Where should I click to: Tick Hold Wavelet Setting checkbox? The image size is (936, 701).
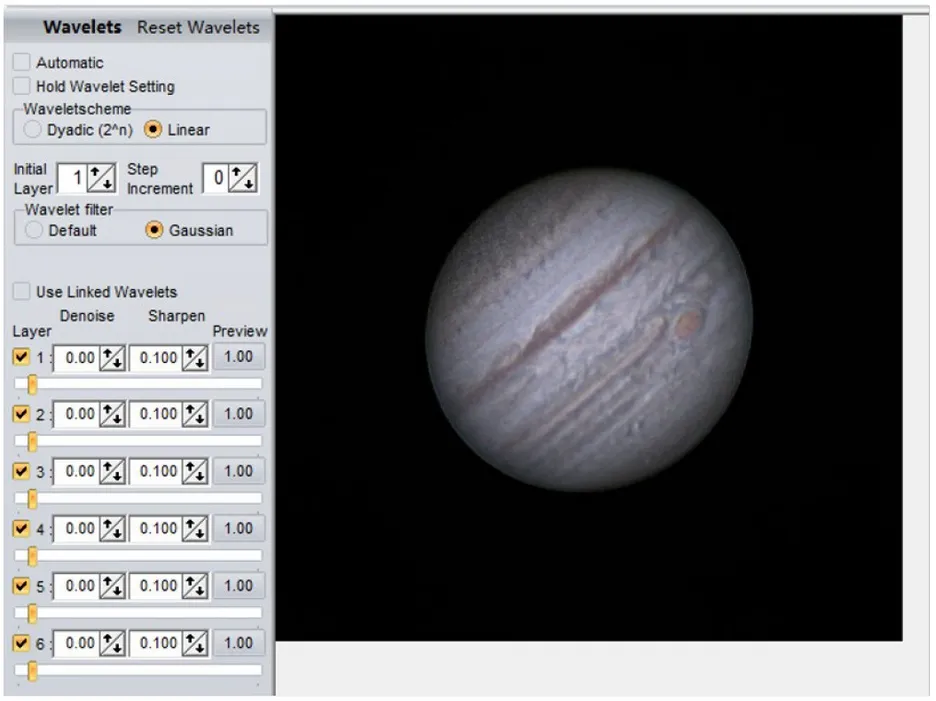click(x=21, y=86)
